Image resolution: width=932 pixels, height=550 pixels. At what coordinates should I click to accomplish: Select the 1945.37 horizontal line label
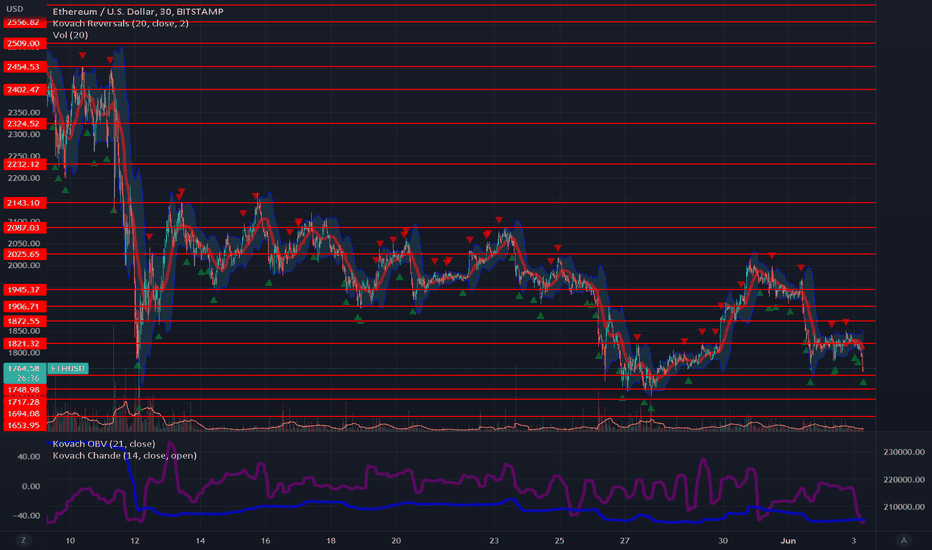click(24, 290)
